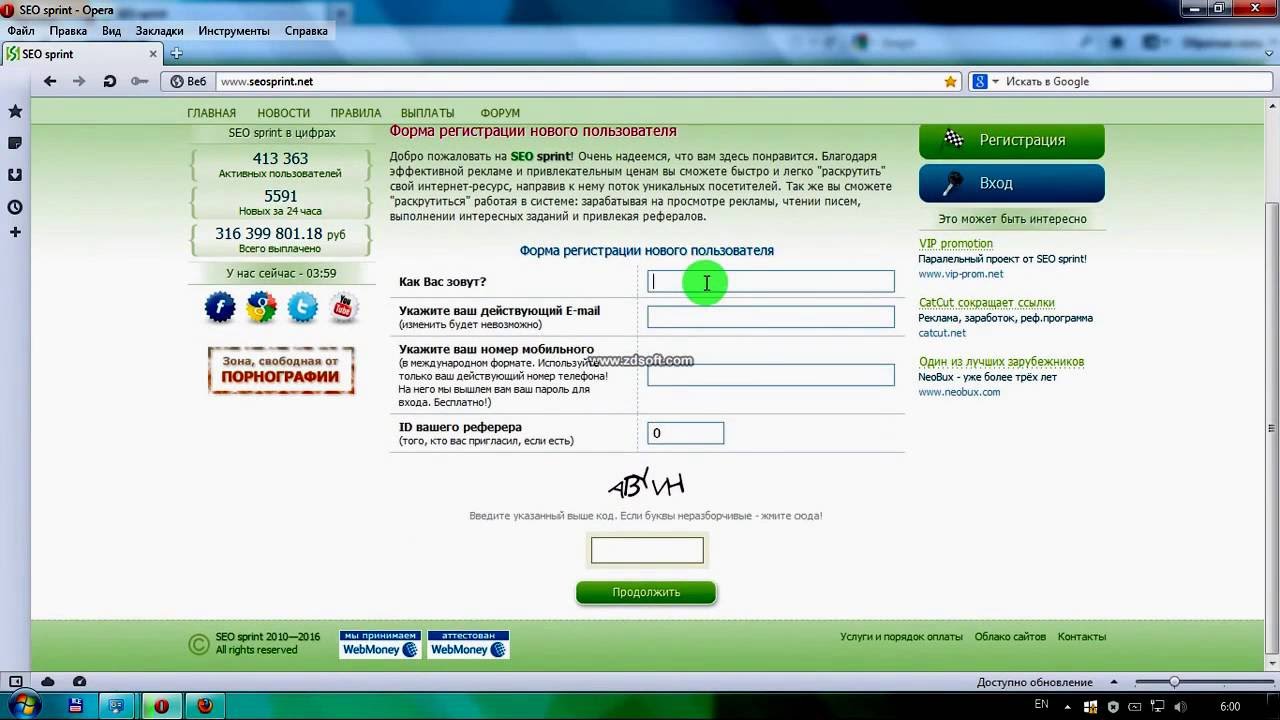Open a new tab with the plus icon
This screenshot has width=1280, height=720.
(x=176, y=54)
